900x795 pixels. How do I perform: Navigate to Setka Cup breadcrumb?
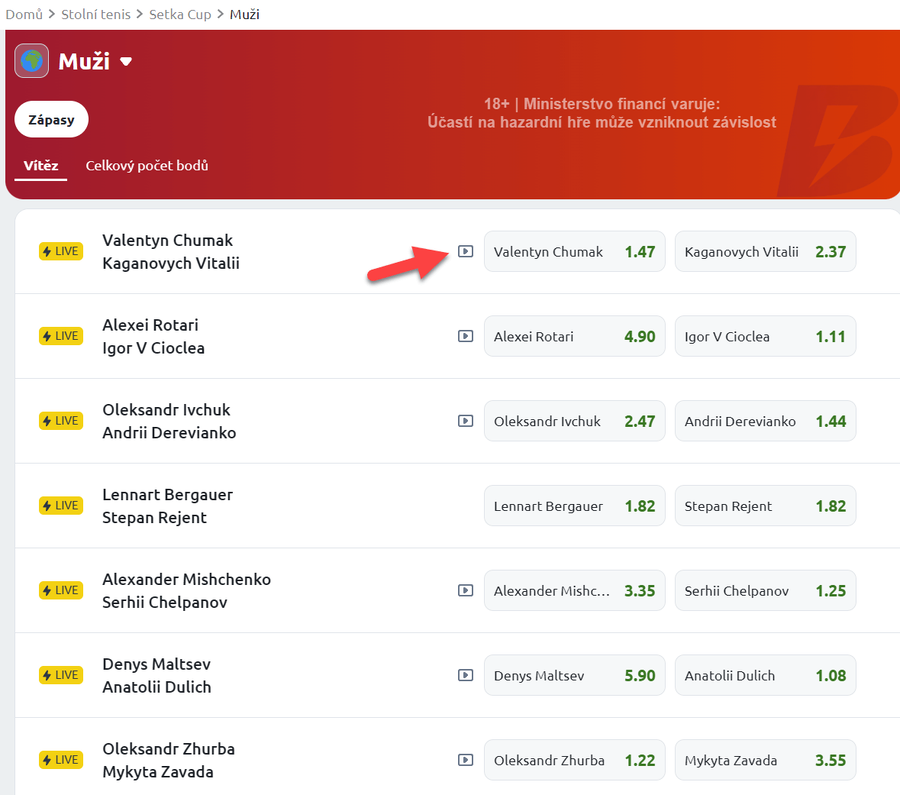(x=180, y=15)
